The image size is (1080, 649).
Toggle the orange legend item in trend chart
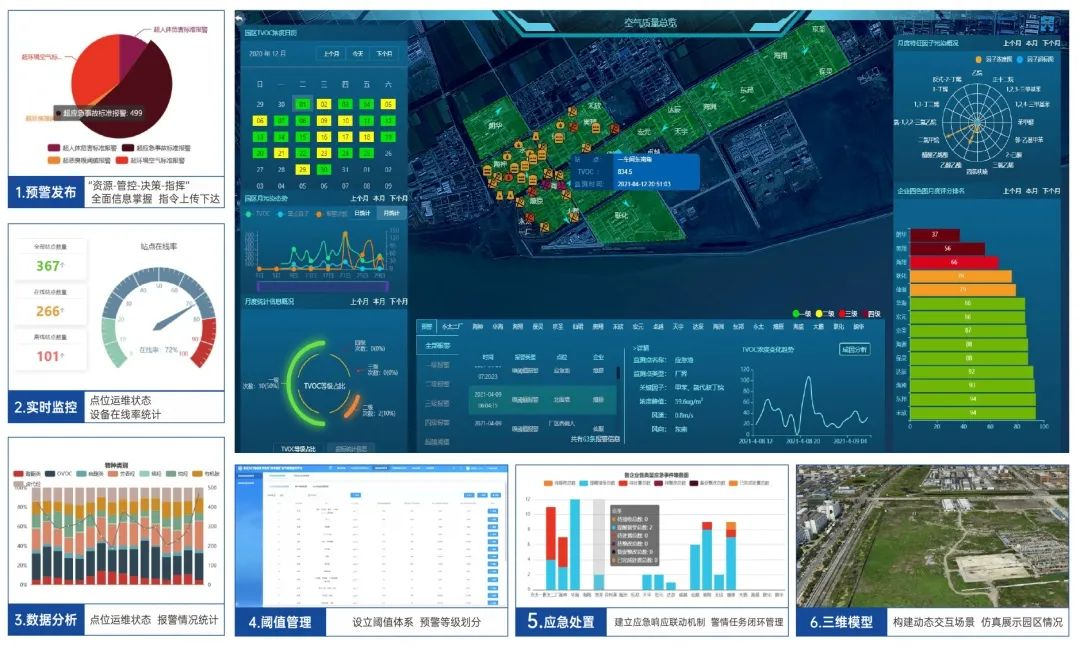(332, 214)
